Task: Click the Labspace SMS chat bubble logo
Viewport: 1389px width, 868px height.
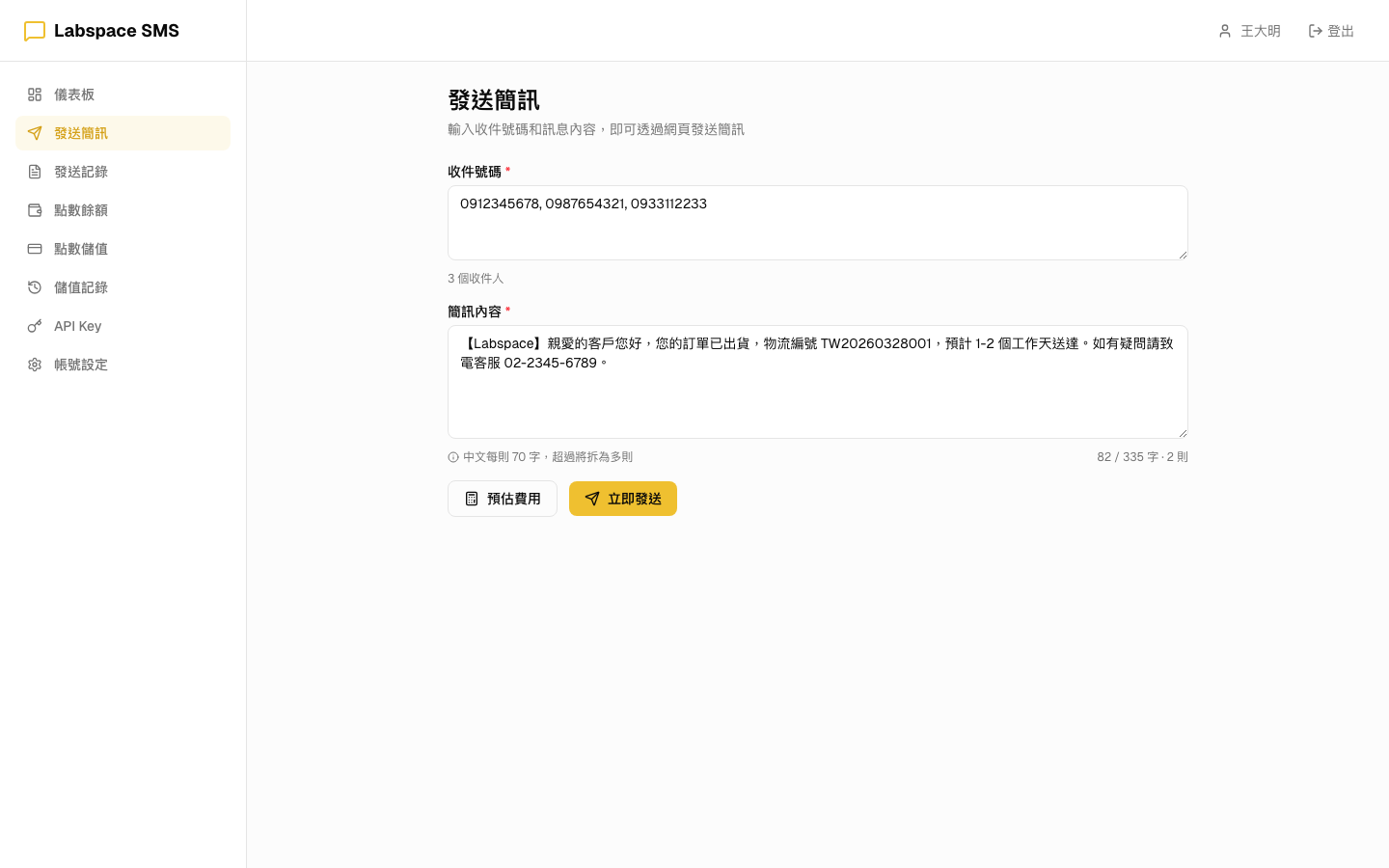Action: click(35, 30)
